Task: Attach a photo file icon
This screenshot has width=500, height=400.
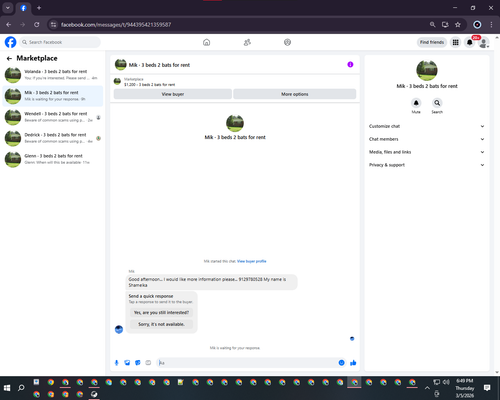Action: (x=127, y=363)
